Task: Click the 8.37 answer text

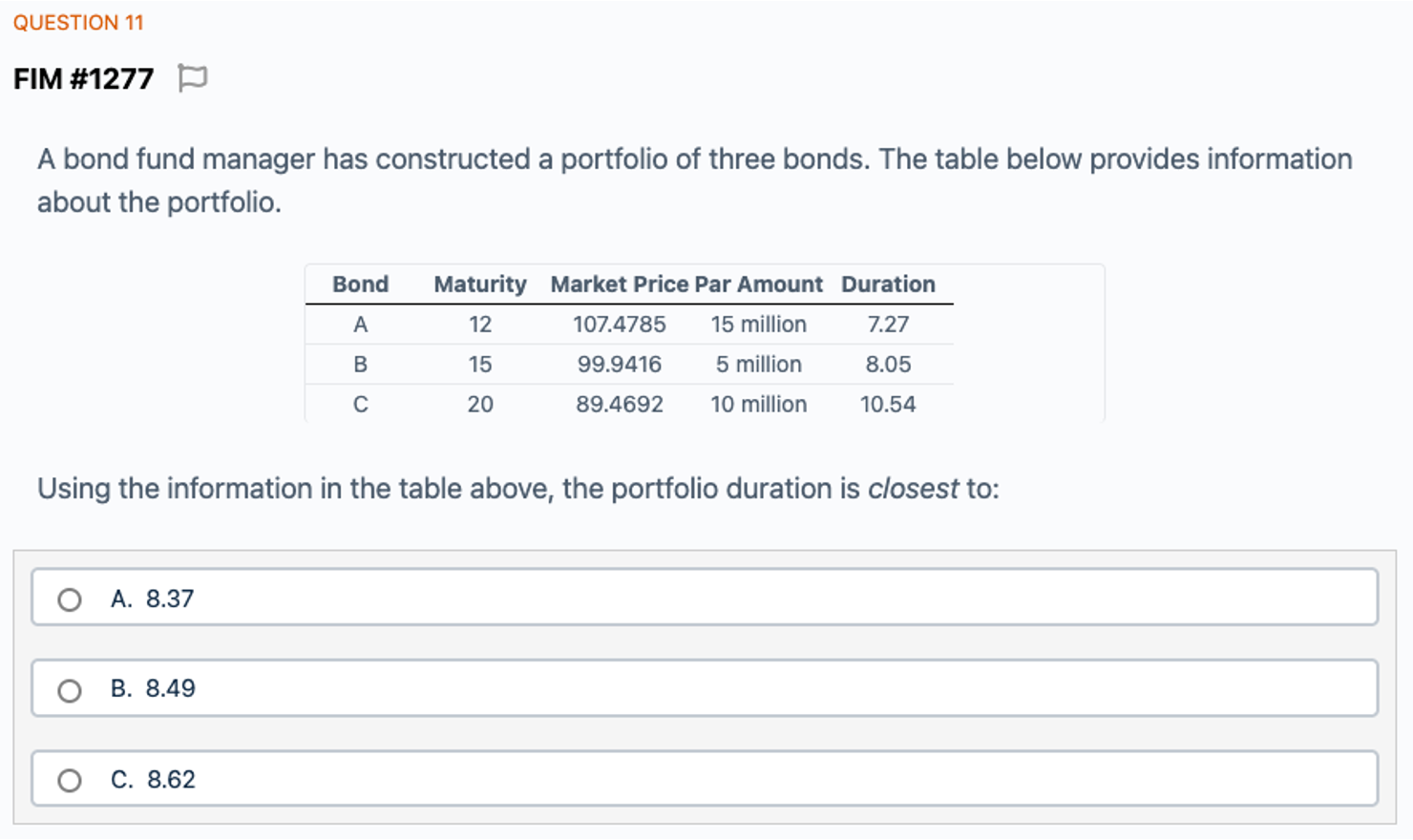Action: [170, 598]
